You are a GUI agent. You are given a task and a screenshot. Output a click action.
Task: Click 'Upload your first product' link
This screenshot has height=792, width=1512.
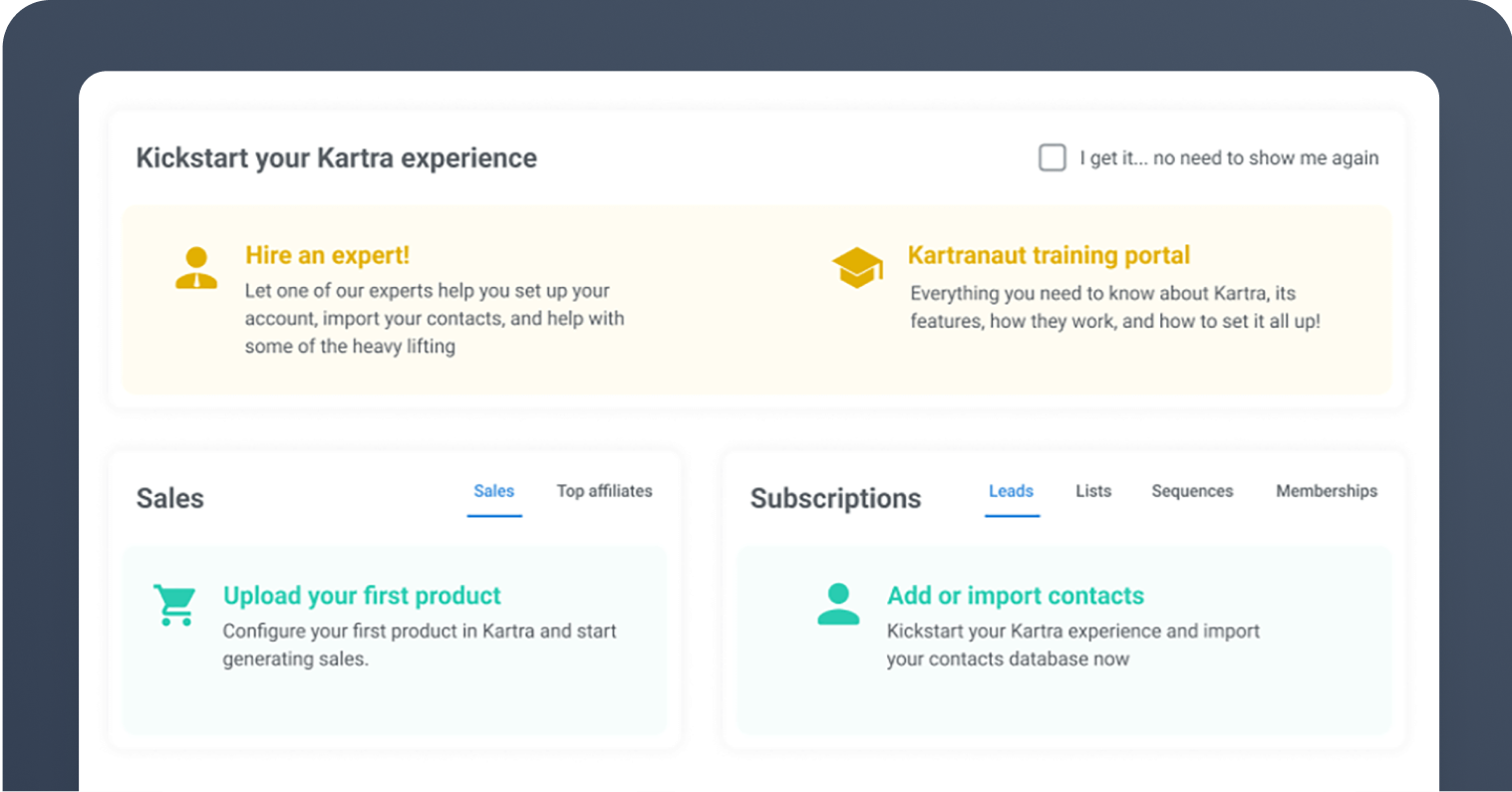click(x=362, y=596)
